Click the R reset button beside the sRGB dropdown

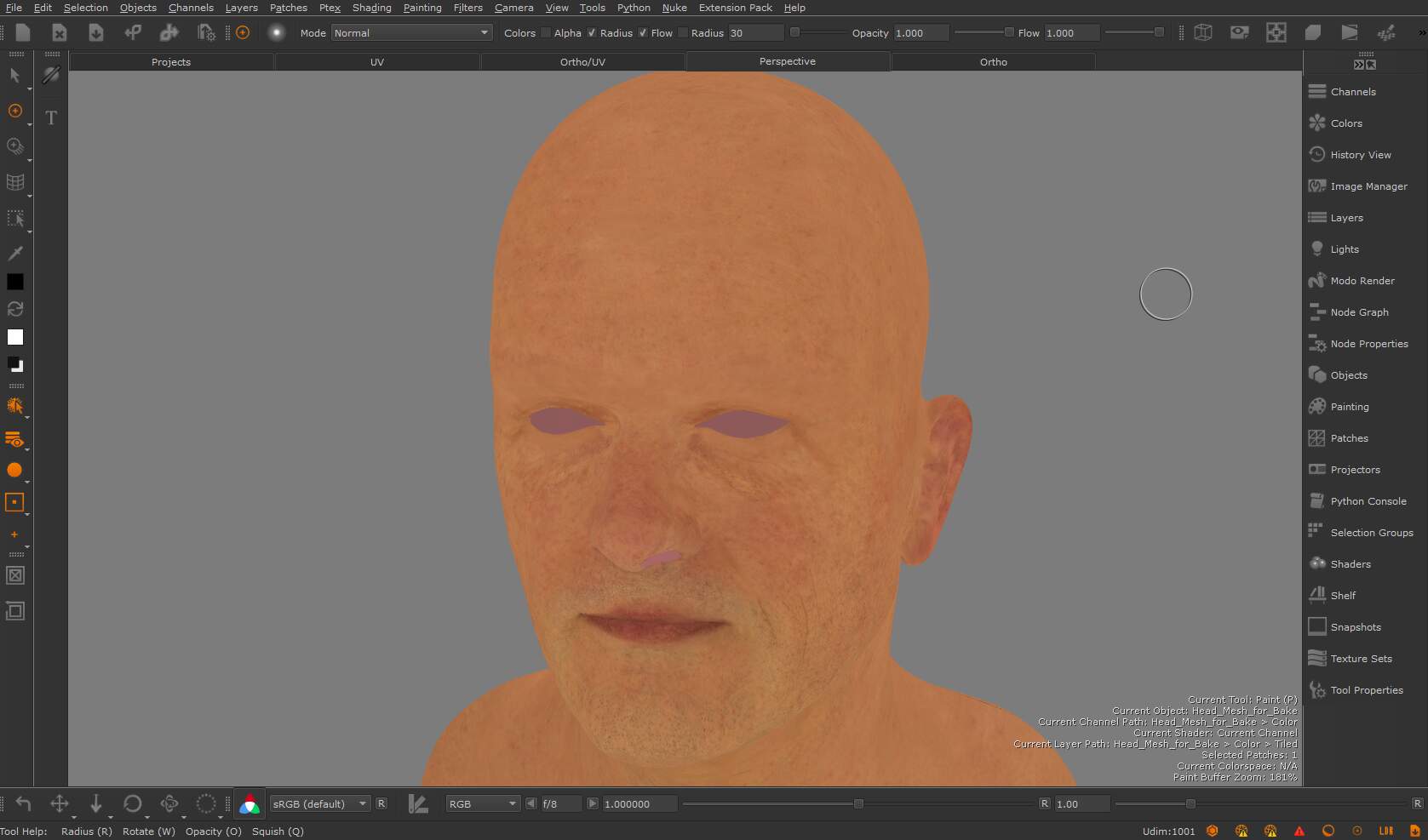(x=381, y=803)
